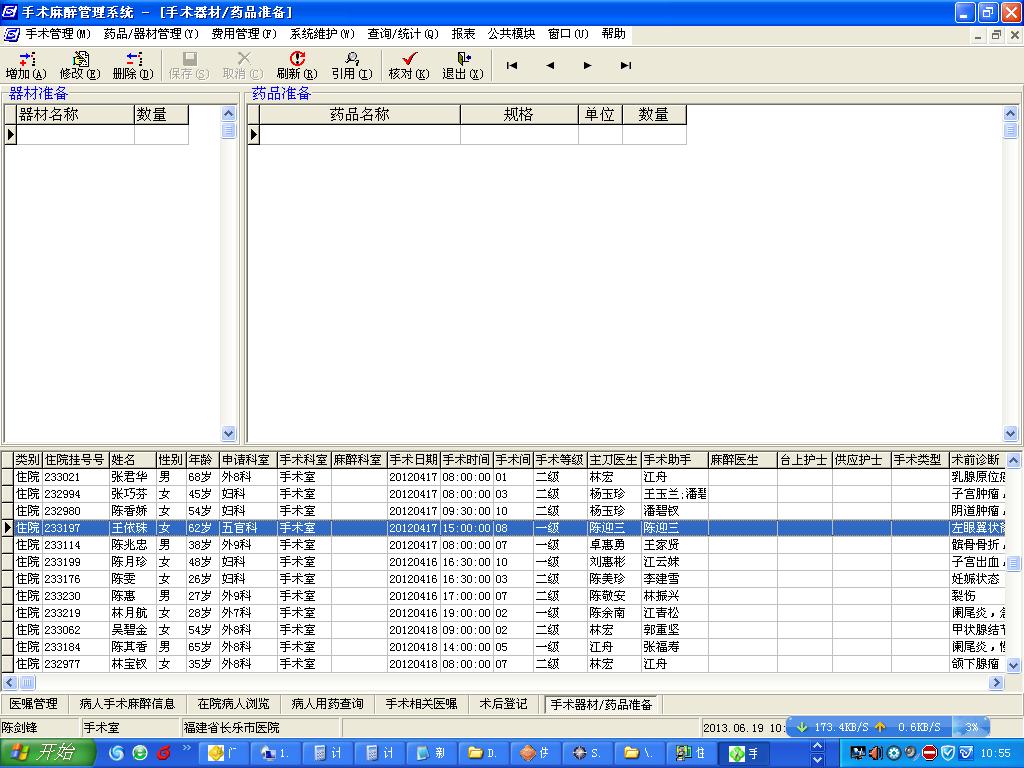
Task: Switch to the 术后登记 tab
Action: 504,704
